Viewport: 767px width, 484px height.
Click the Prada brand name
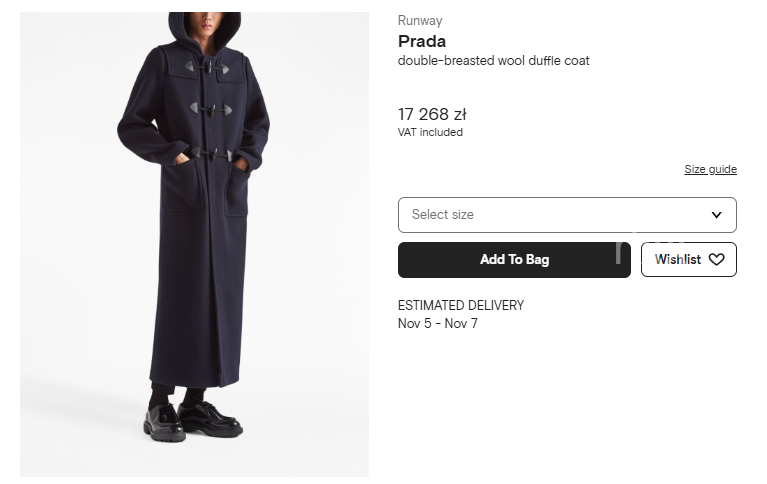422,41
